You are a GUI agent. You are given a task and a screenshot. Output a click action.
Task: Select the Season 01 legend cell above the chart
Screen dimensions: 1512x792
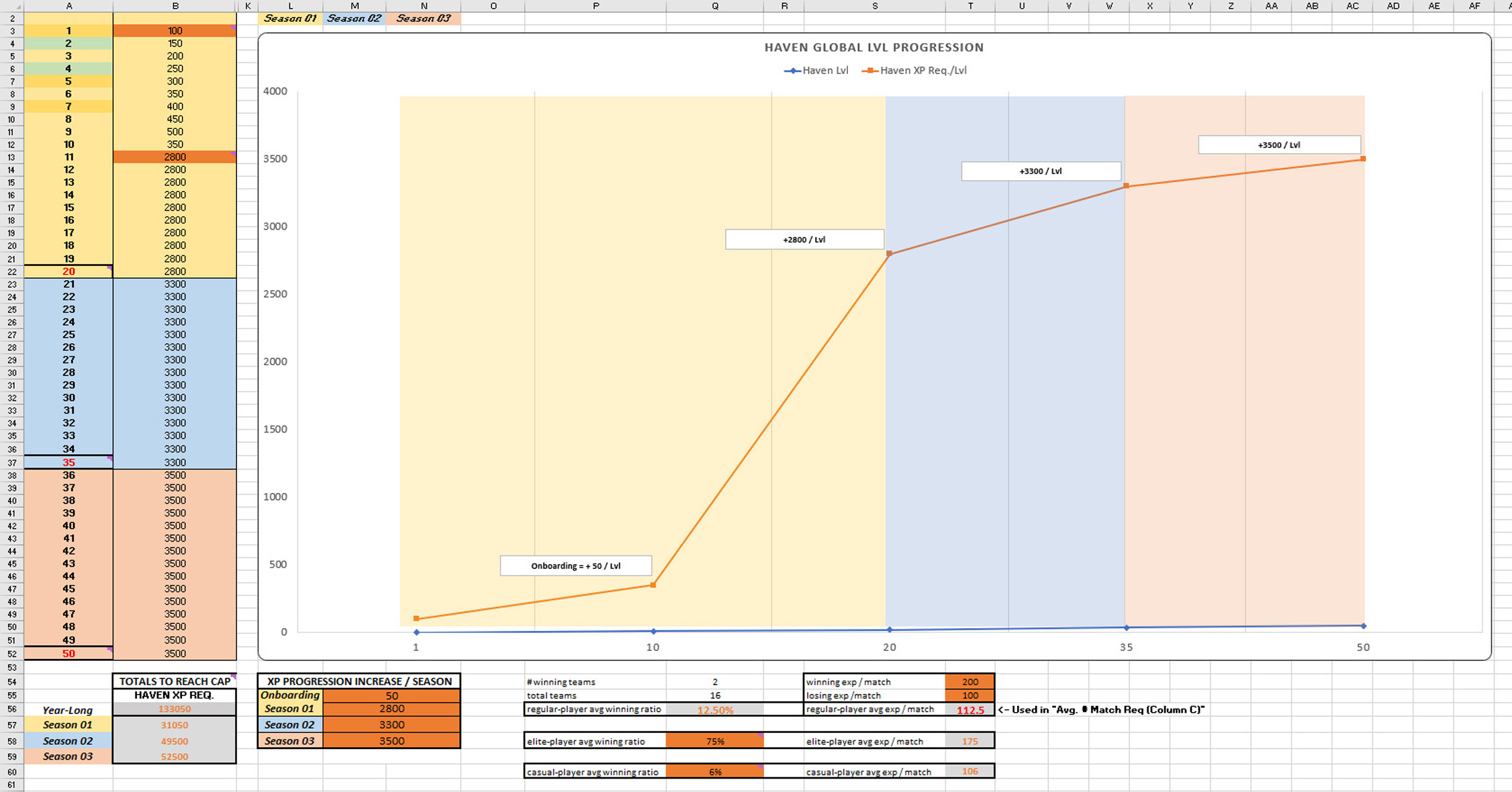click(290, 18)
